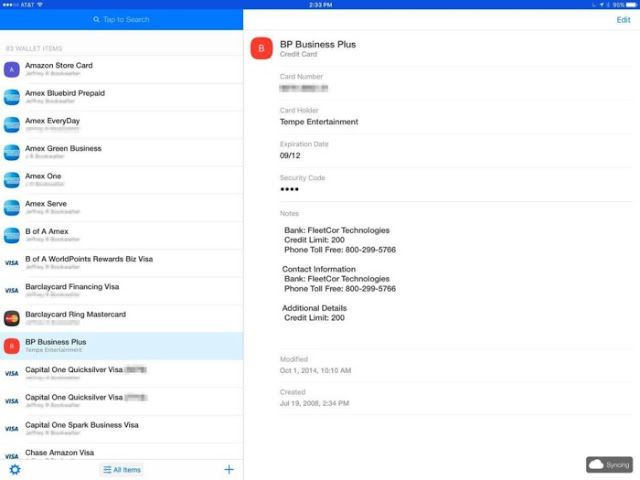Tap Visa logo beside Capital One Spark Business
This screenshot has height=480, width=640.
(12, 429)
